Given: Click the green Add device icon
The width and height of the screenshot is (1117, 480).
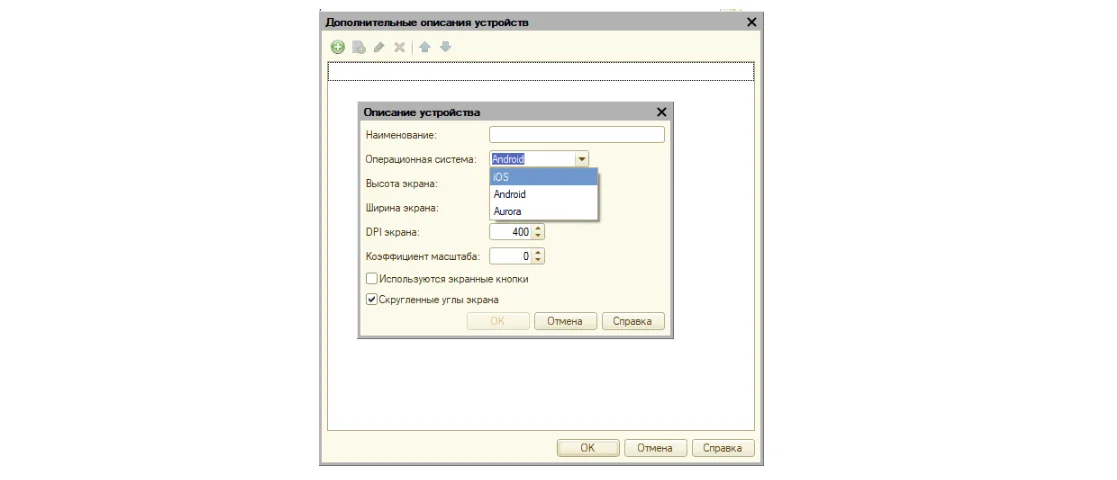Looking at the screenshot, I should (x=338, y=48).
